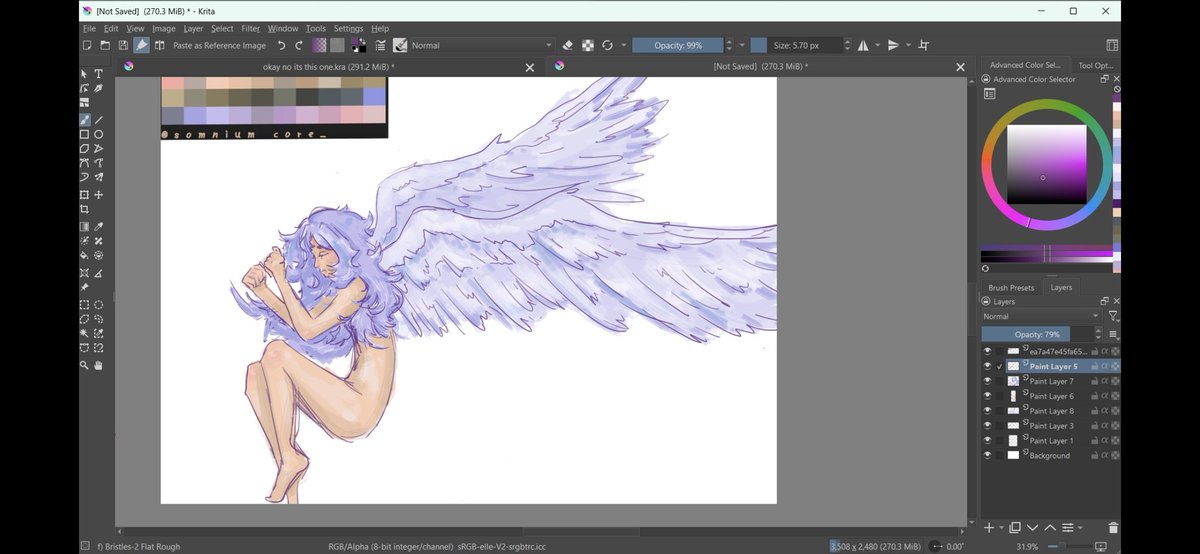Select the Zoom magnifier tool

coord(85,365)
